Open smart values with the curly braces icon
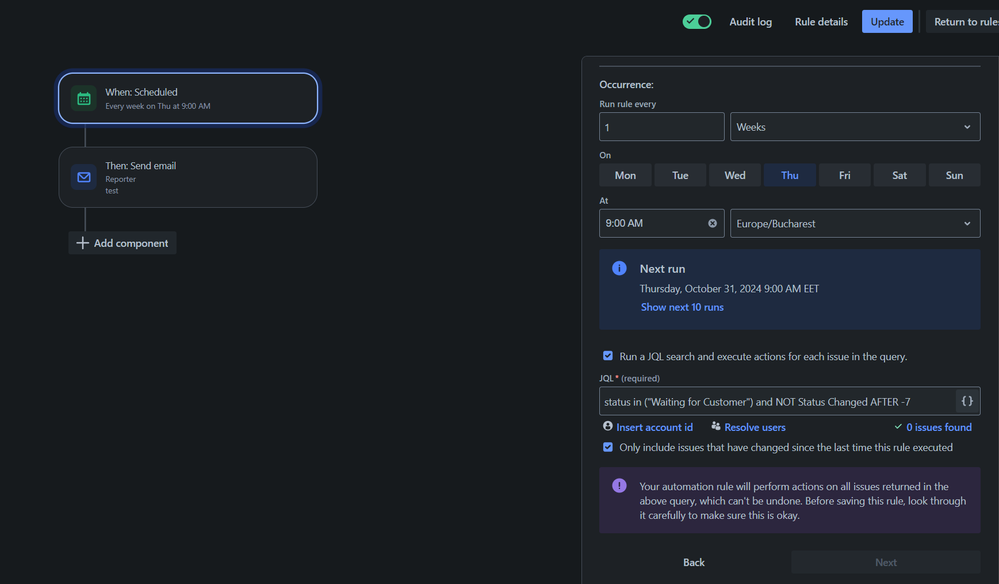Image resolution: width=999 pixels, height=584 pixels. (967, 401)
